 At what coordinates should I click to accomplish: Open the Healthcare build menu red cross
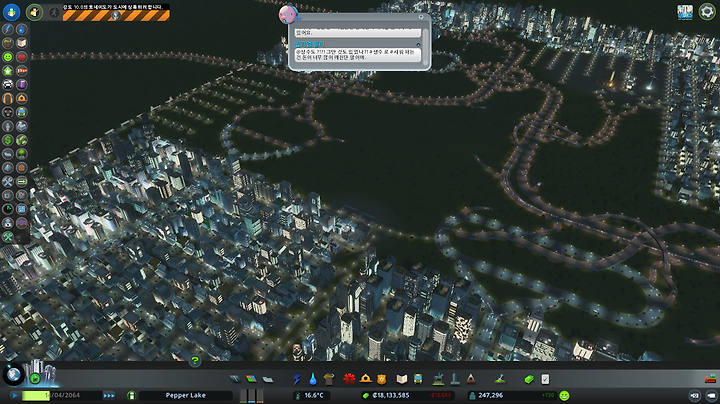point(349,379)
